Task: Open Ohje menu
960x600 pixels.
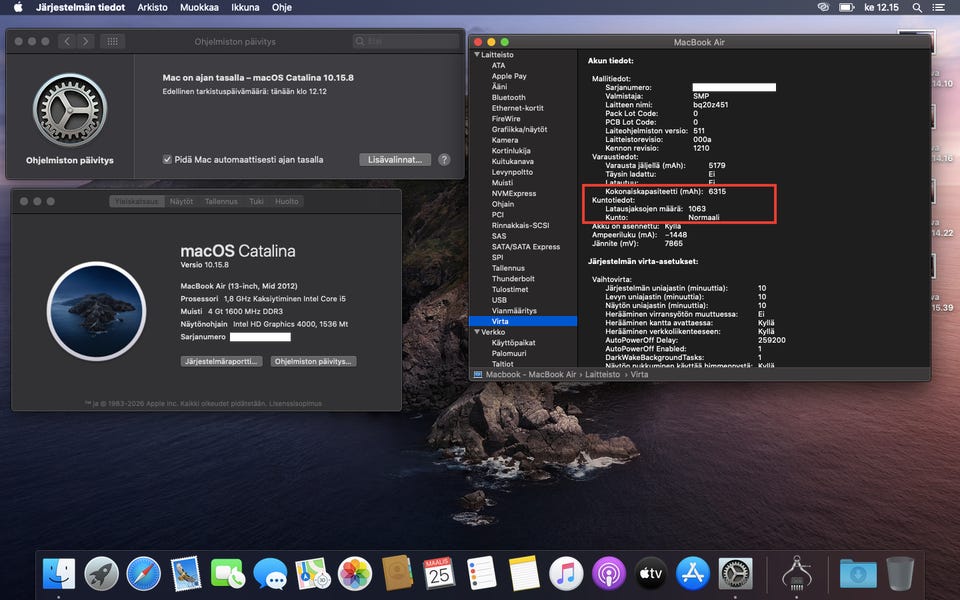Action: coord(282,7)
